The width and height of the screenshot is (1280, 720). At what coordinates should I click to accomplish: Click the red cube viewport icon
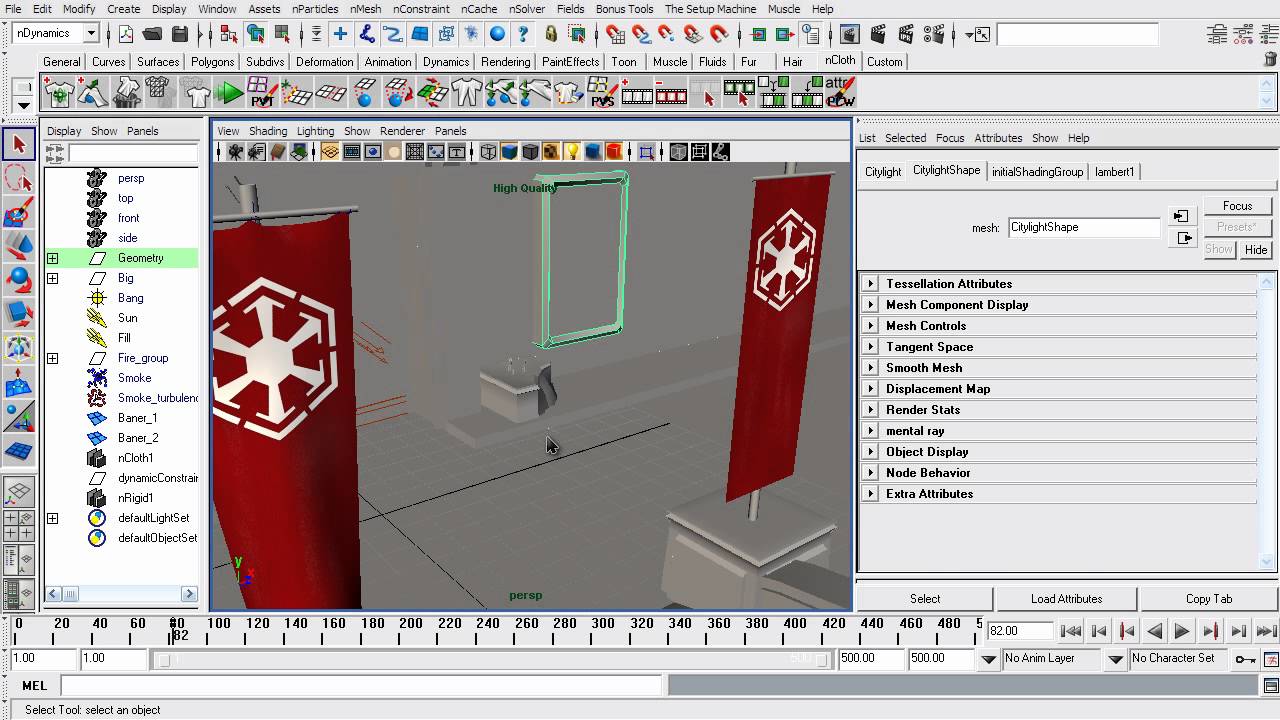coord(614,152)
